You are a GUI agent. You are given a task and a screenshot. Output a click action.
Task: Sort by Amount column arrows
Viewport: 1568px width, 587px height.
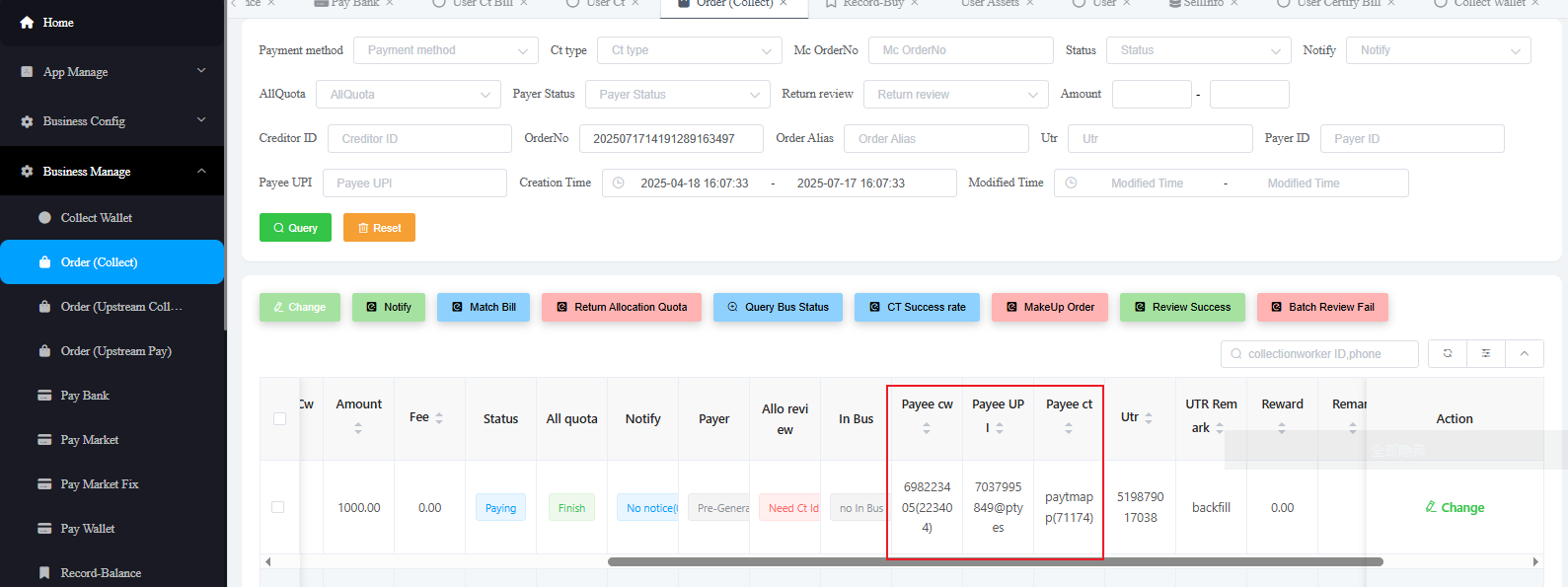[x=358, y=428]
